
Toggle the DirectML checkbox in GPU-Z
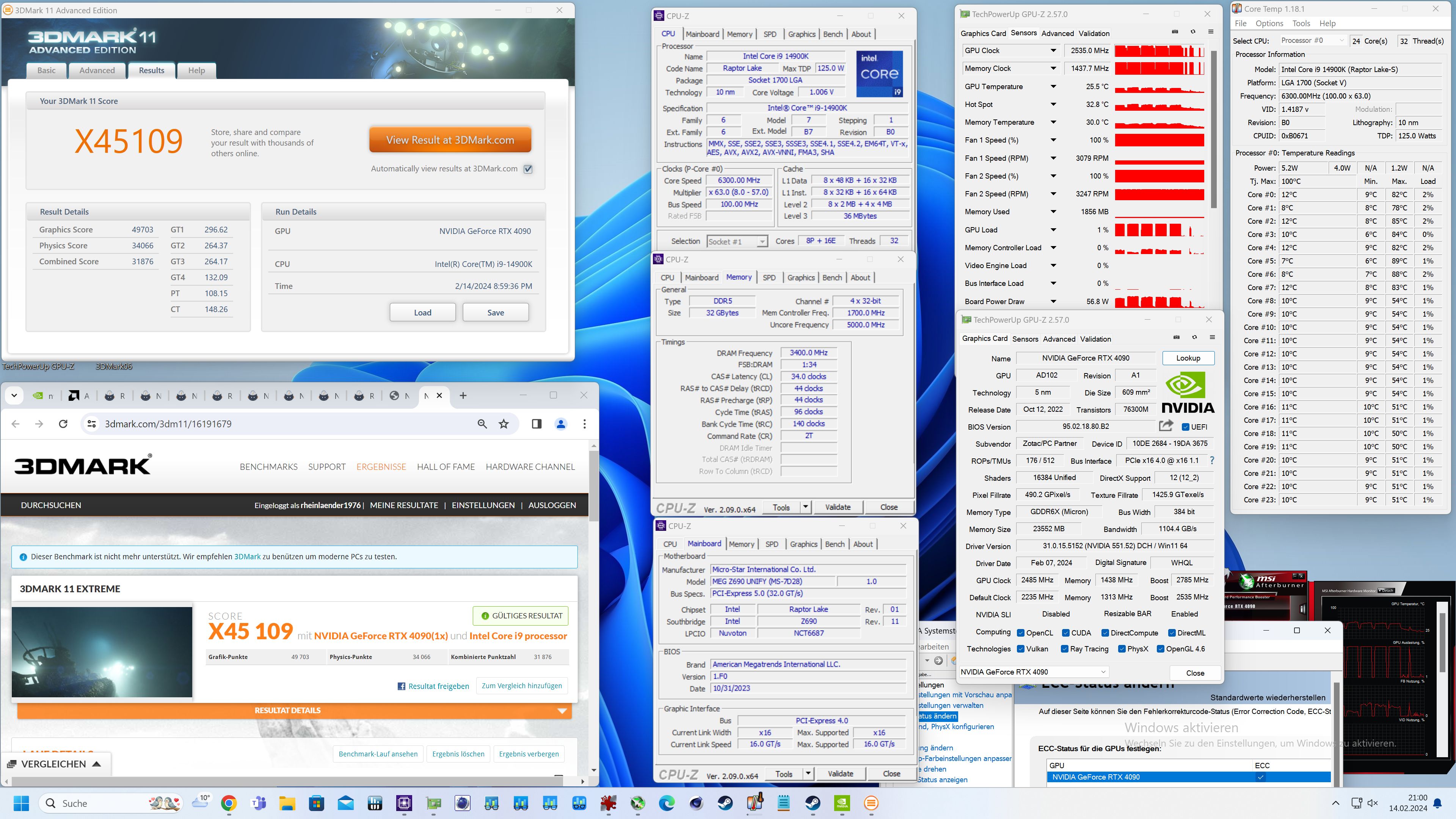tap(1172, 632)
